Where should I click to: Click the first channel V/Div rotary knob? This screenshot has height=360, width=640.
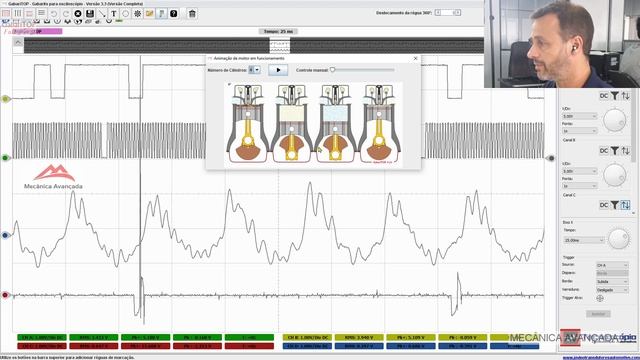(614, 120)
